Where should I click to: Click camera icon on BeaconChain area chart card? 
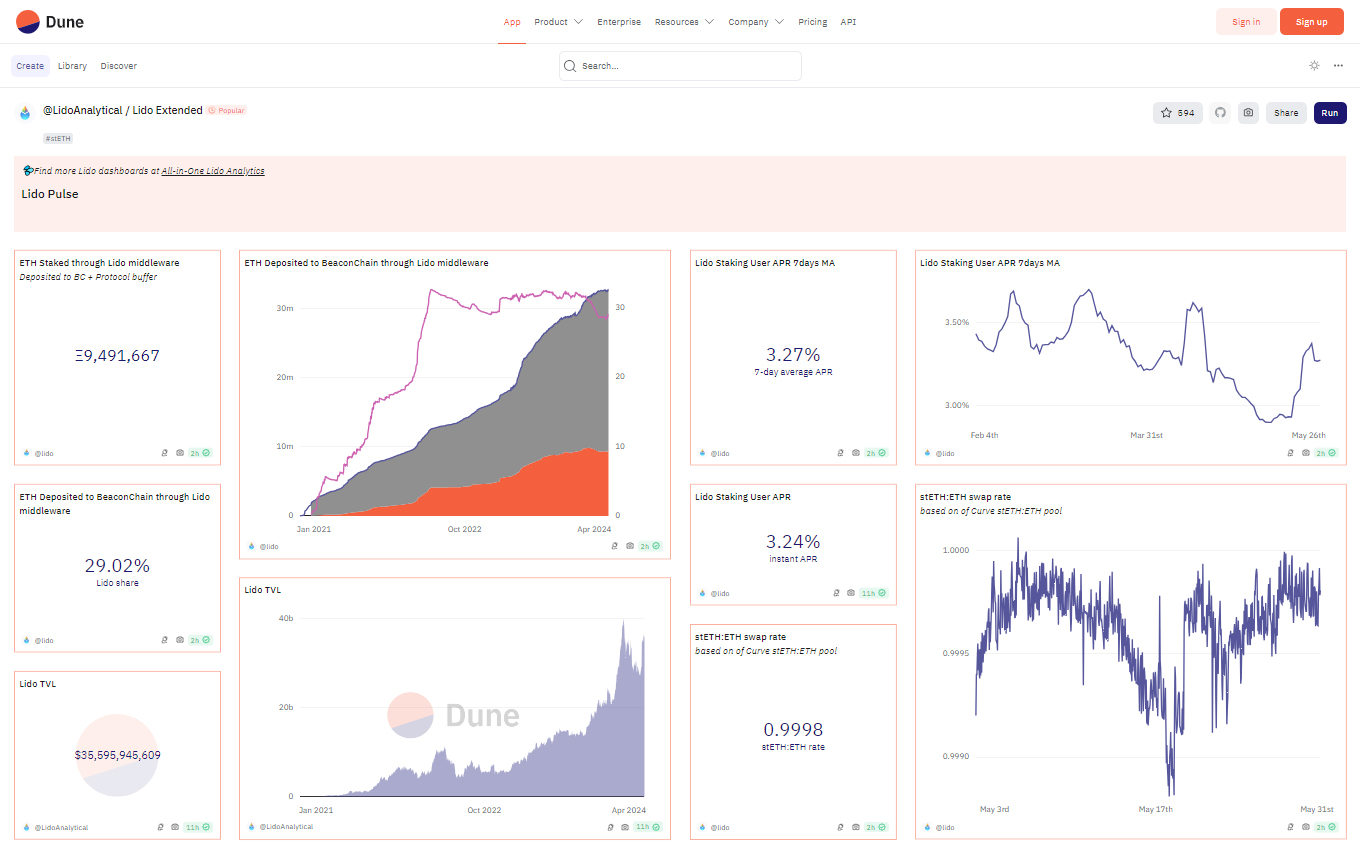click(x=630, y=546)
